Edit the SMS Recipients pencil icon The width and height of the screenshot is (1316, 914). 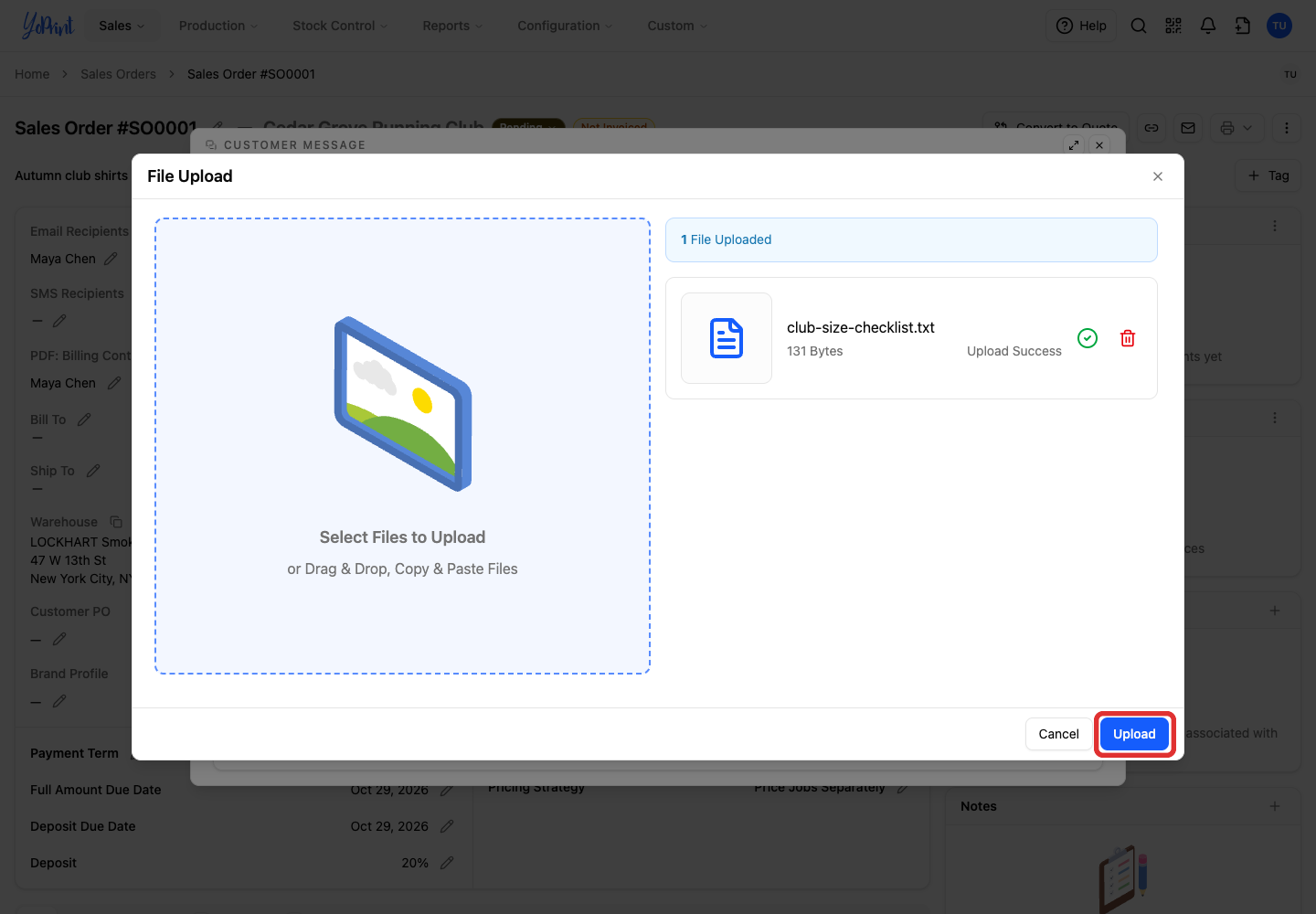(59, 321)
